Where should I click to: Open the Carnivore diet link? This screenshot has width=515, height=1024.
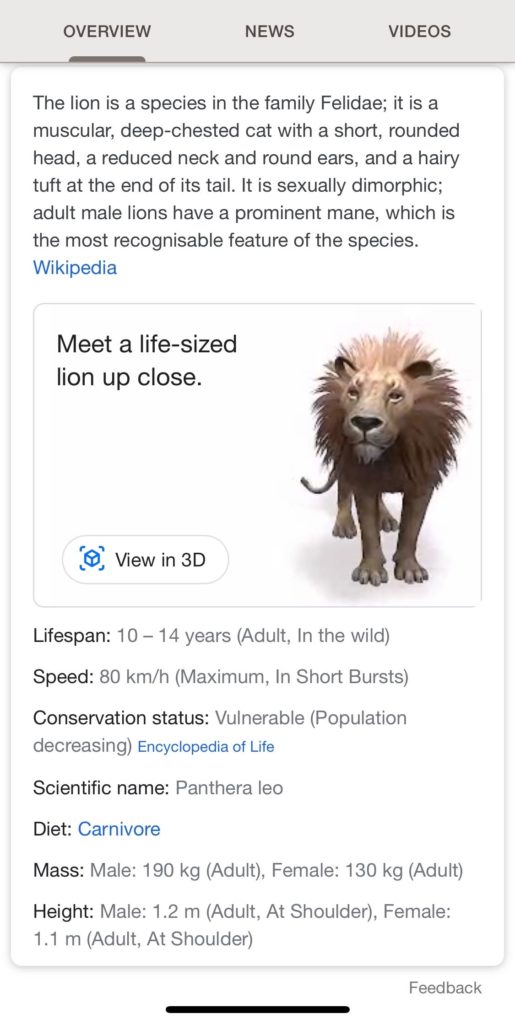pyautogui.click(x=119, y=829)
